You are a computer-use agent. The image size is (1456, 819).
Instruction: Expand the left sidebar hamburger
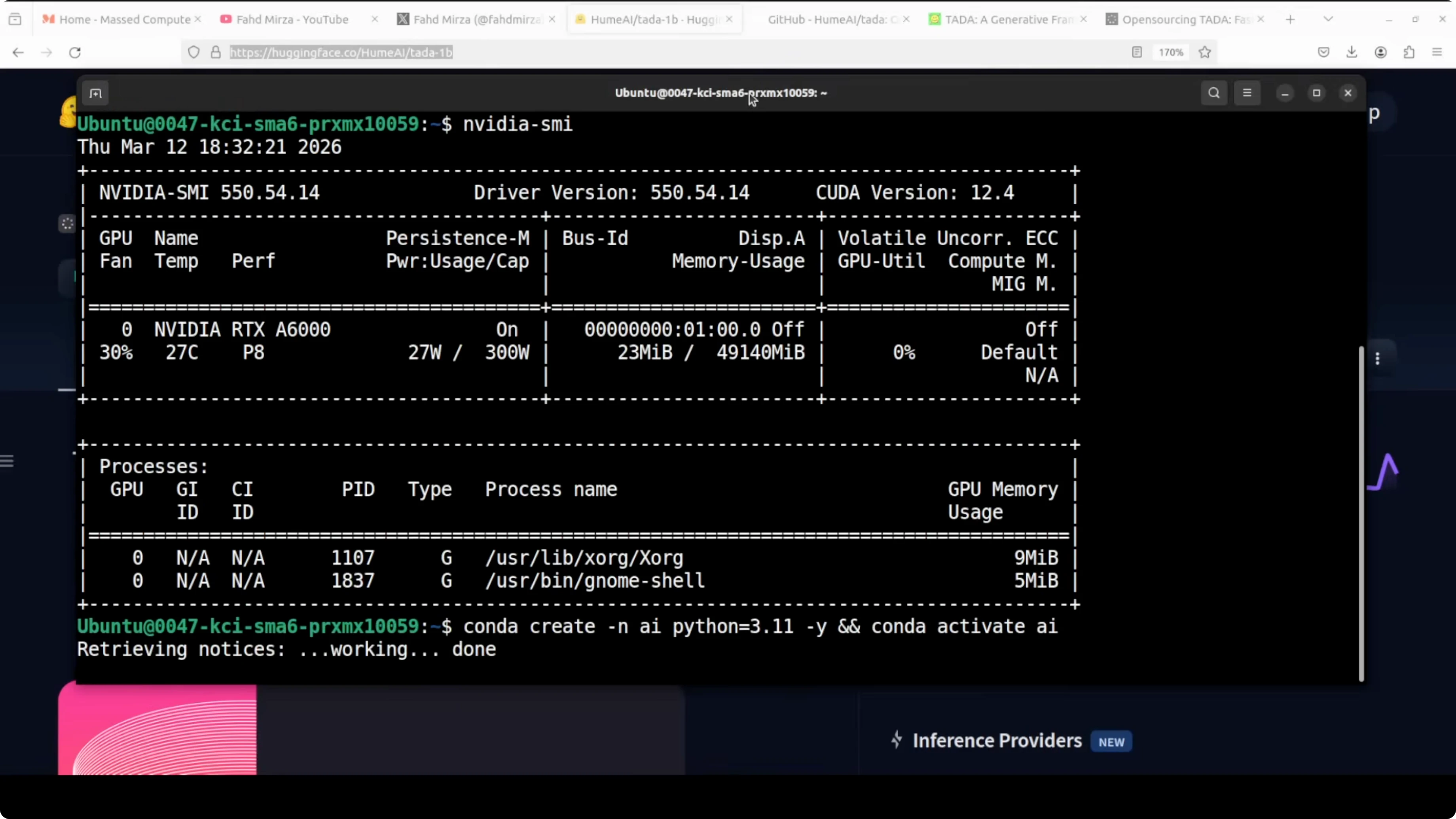(x=8, y=461)
